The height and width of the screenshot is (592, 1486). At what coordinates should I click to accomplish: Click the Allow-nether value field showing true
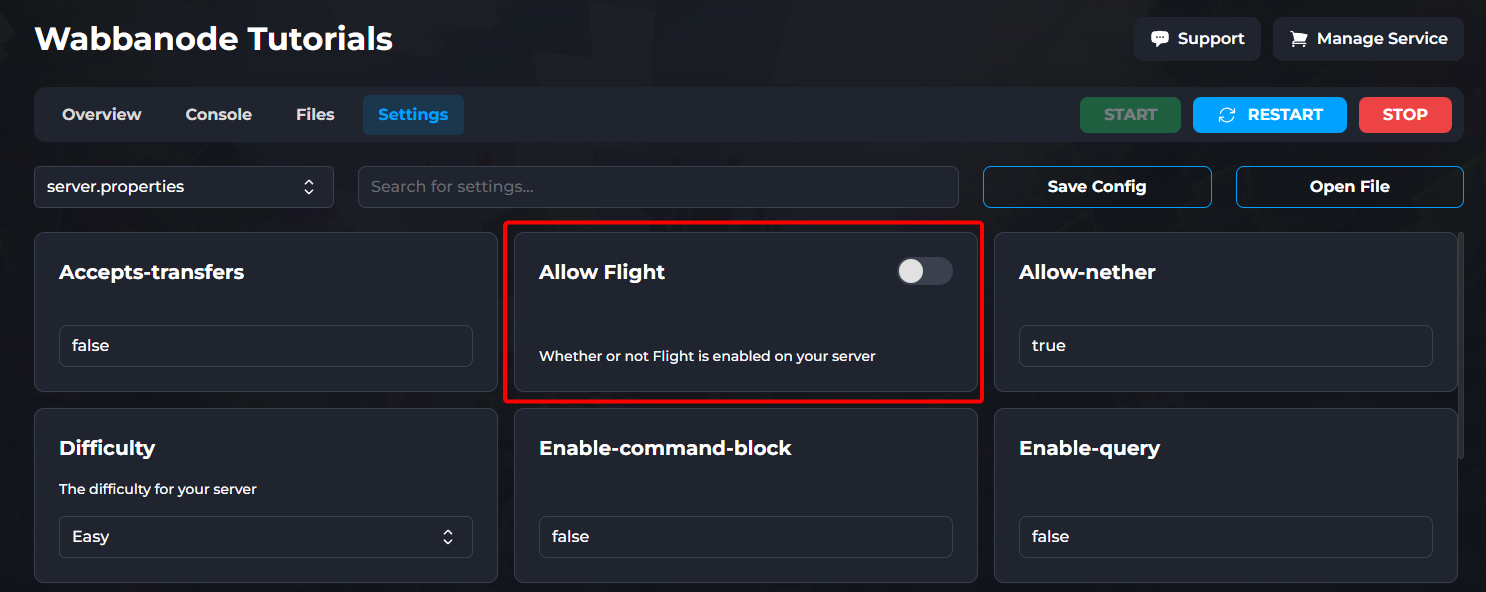tap(1225, 345)
